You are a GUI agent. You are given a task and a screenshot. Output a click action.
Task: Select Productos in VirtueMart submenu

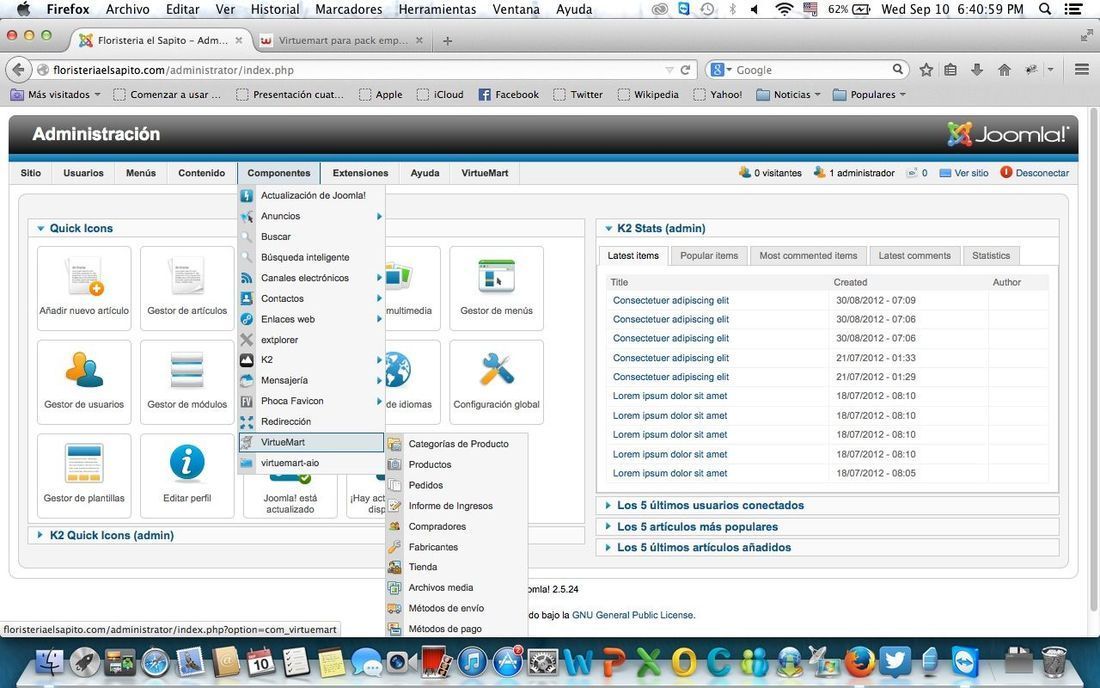457,464
